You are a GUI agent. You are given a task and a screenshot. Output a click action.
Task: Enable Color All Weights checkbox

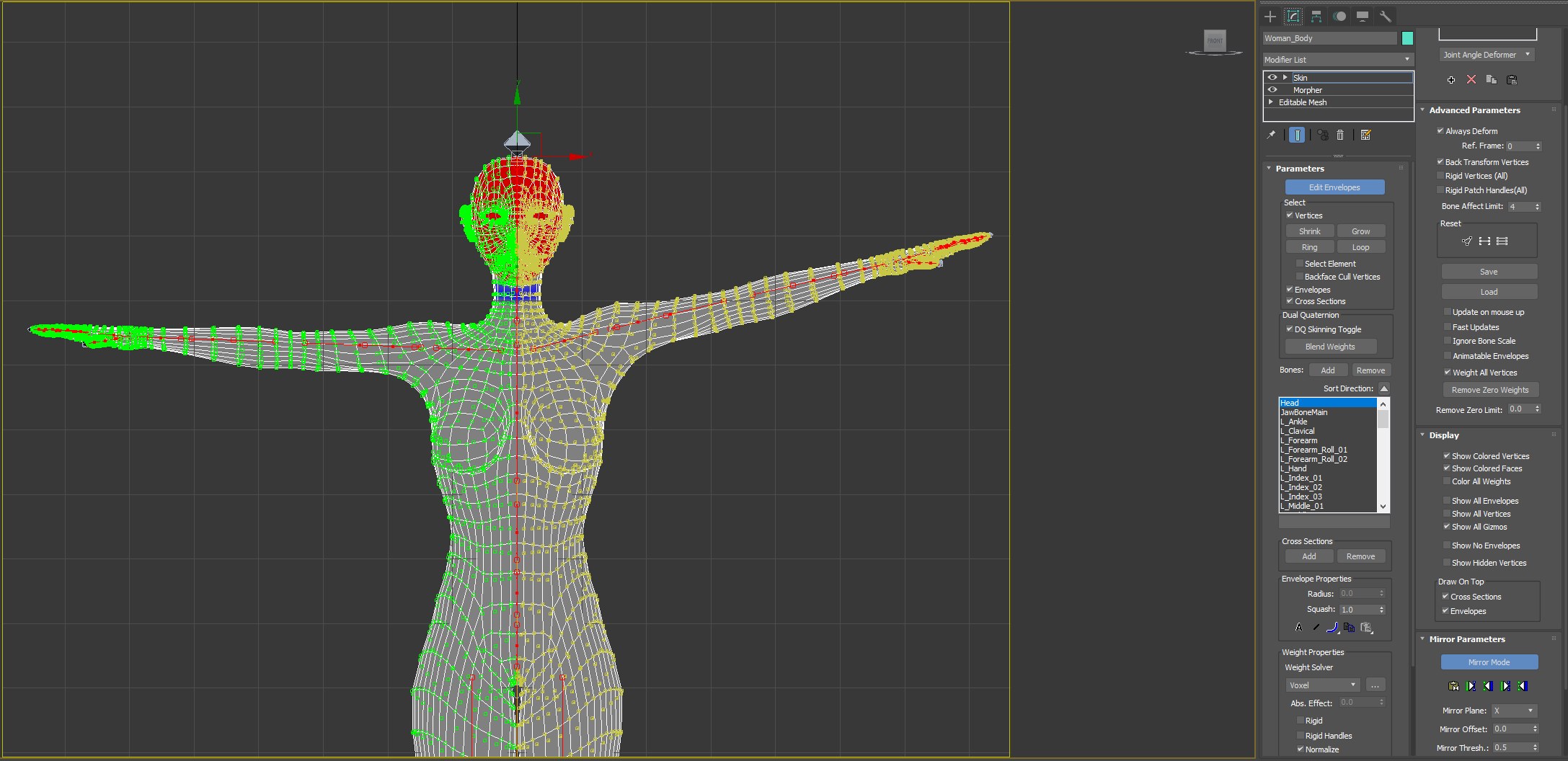click(x=1447, y=481)
